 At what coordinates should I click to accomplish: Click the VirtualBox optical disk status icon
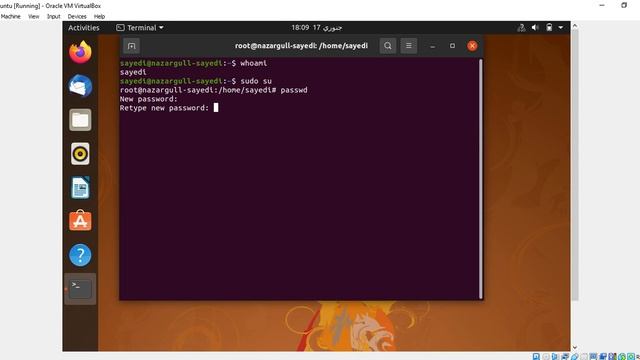(546, 357)
